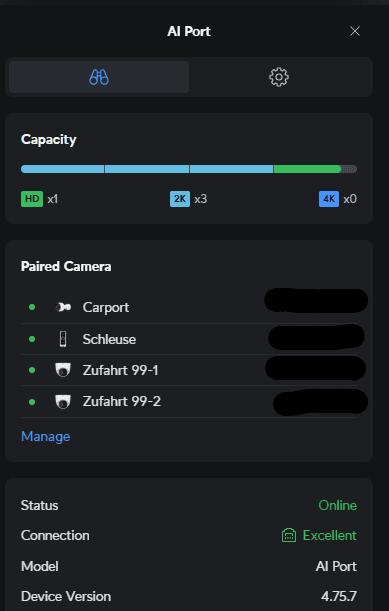Click the HD capacity badge
The height and width of the screenshot is (611, 389).
coord(32,199)
